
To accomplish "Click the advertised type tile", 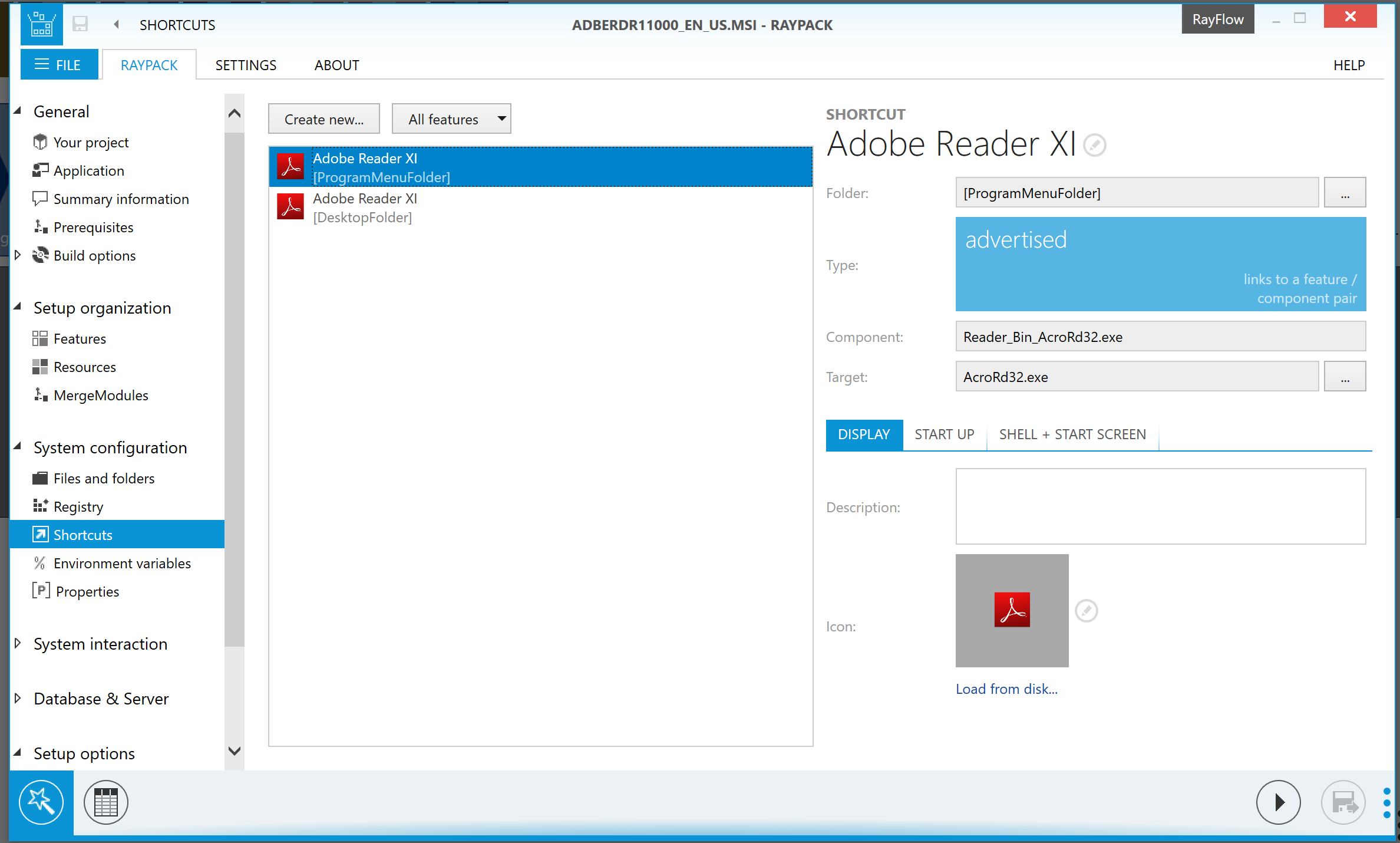I will (x=1160, y=264).
